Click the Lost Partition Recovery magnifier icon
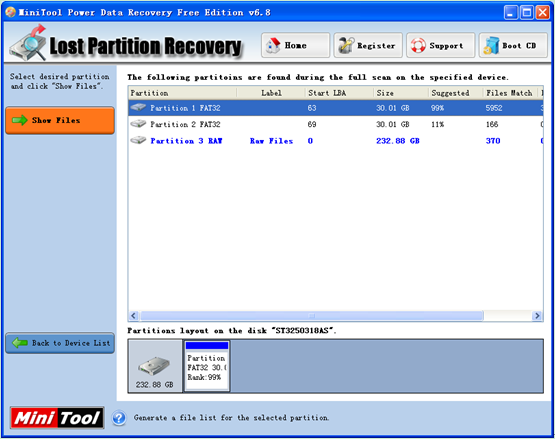Image resolution: width=555 pixels, height=439 pixels. 28,43
